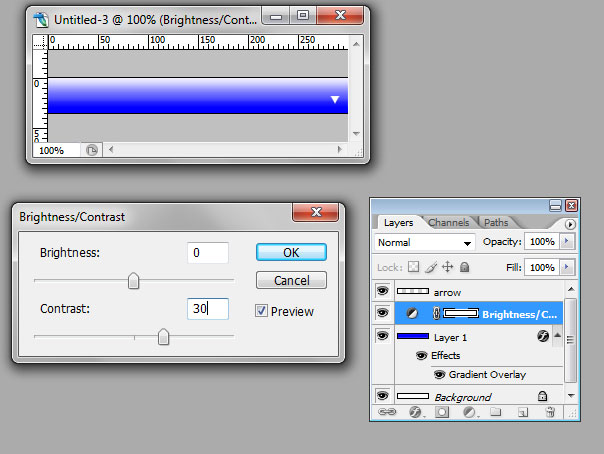
Task: Click the mask link chain on Brightness/Contrast layer
Action: tap(436, 313)
